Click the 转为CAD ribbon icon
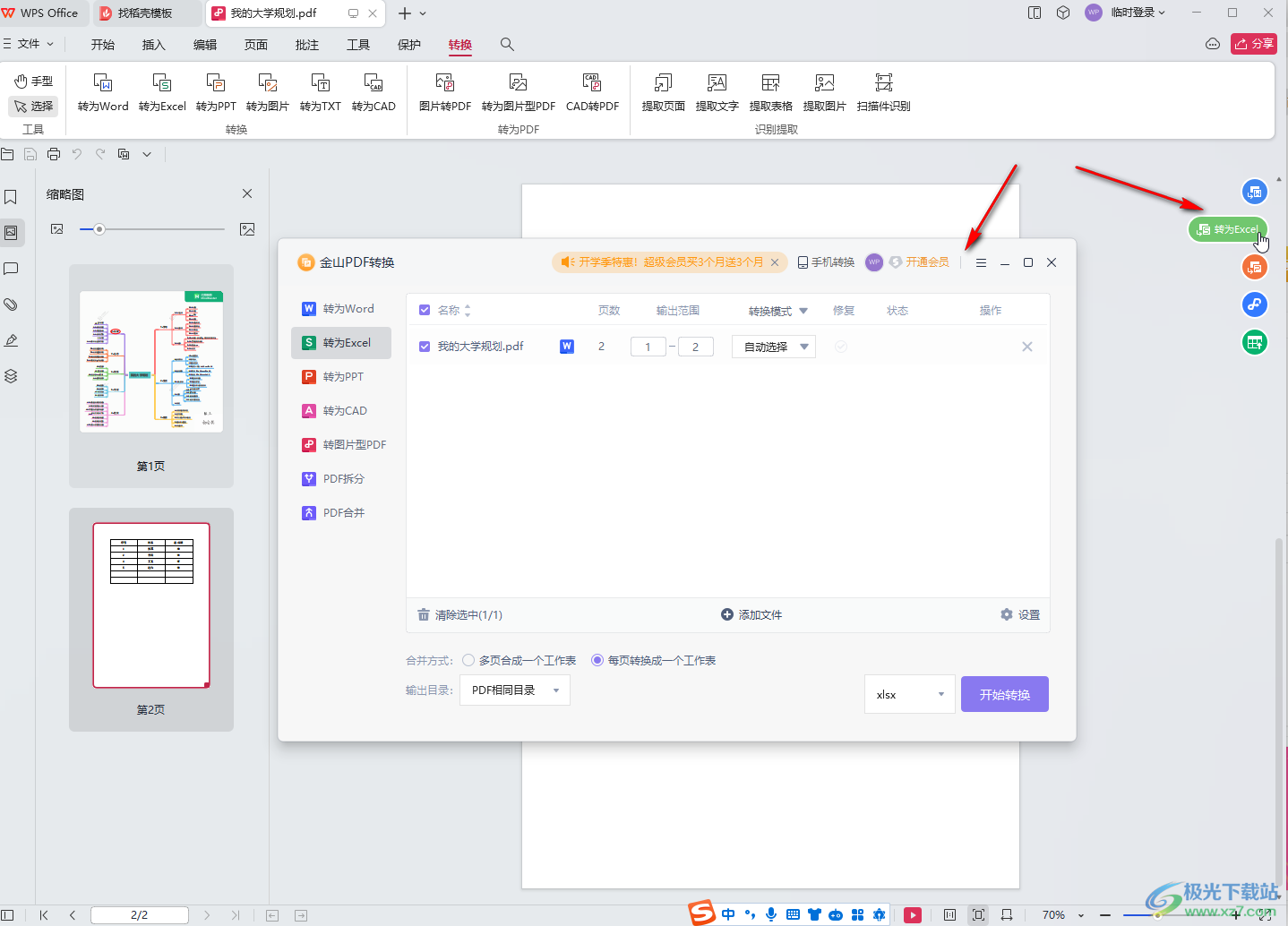This screenshot has width=1288, height=926. [x=374, y=93]
